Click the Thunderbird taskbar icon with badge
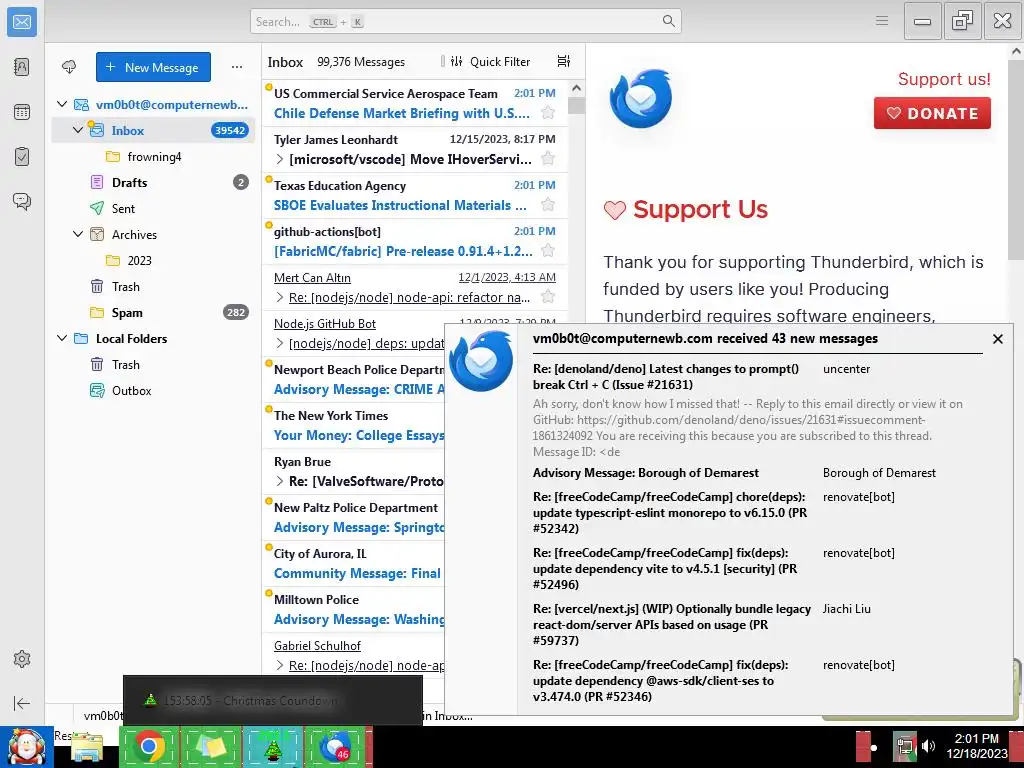This screenshot has height=768, width=1024. (335, 746)
